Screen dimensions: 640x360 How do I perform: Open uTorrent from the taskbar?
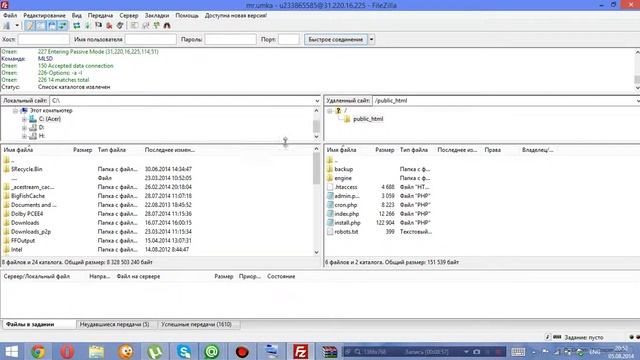(x=155, y=351)
